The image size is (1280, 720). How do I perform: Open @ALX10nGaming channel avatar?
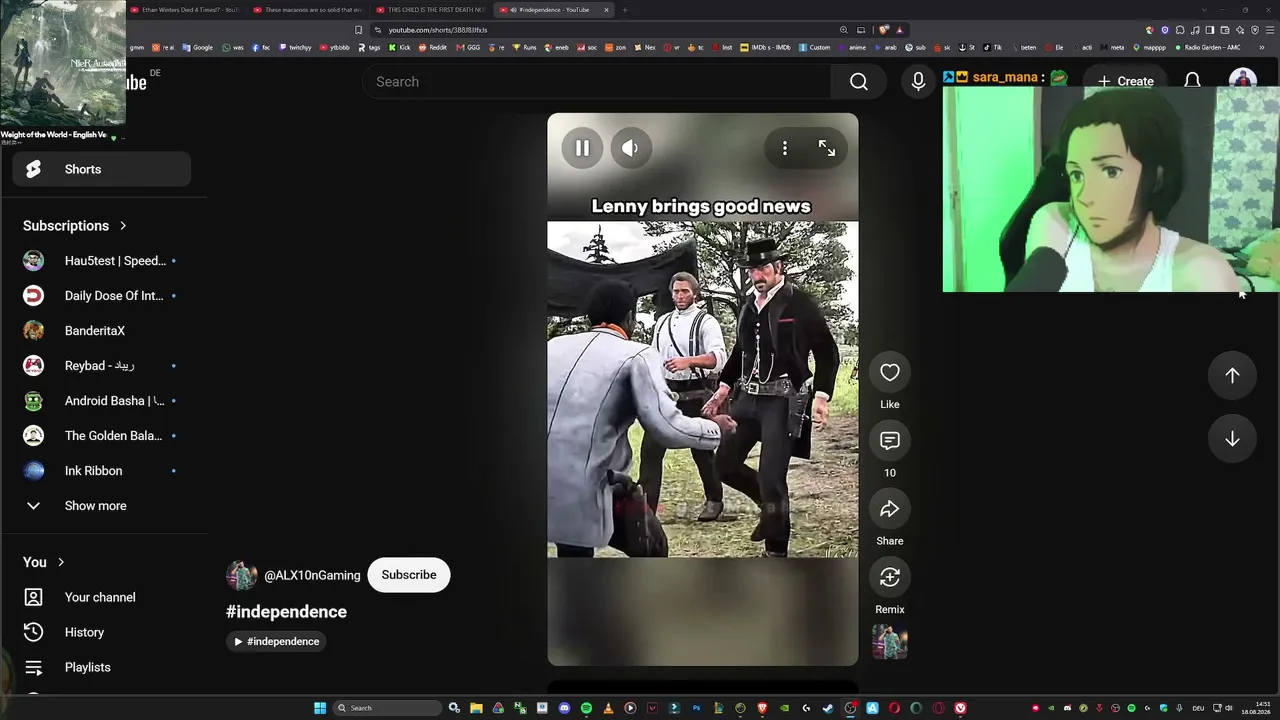[242, 575]
